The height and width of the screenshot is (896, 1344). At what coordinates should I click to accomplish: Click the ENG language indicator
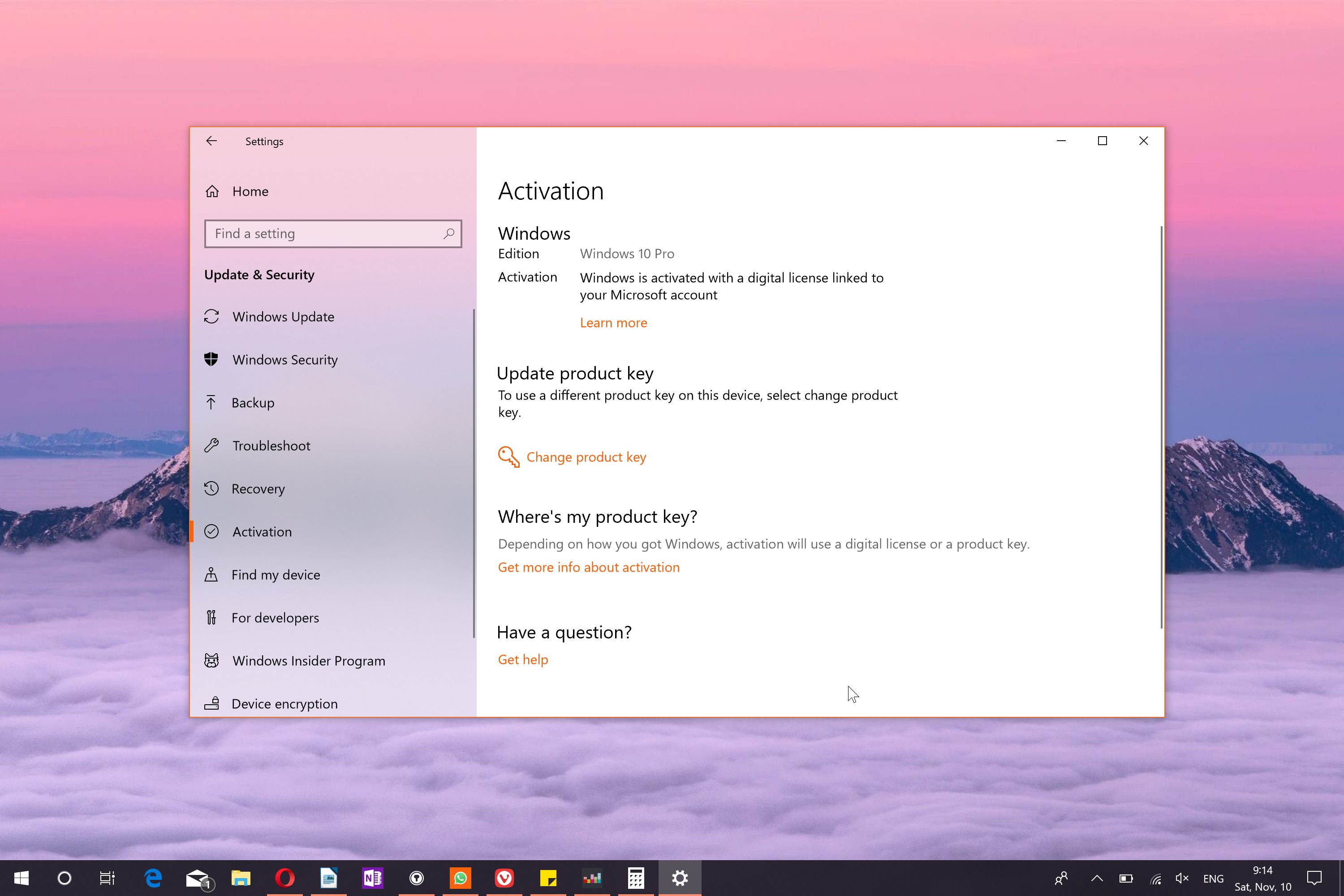tap(1213, 878)
